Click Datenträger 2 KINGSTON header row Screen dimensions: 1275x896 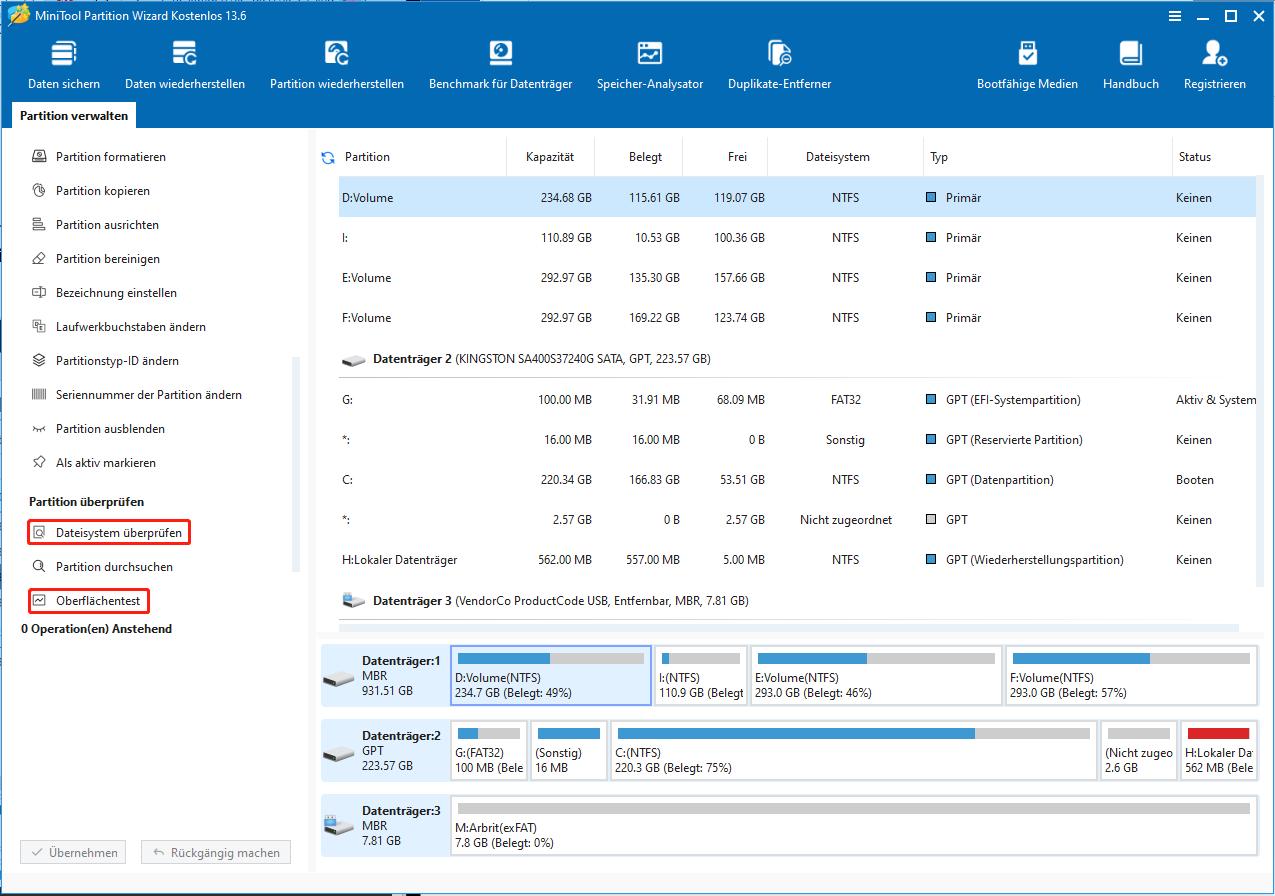click(x=797, y=358)
